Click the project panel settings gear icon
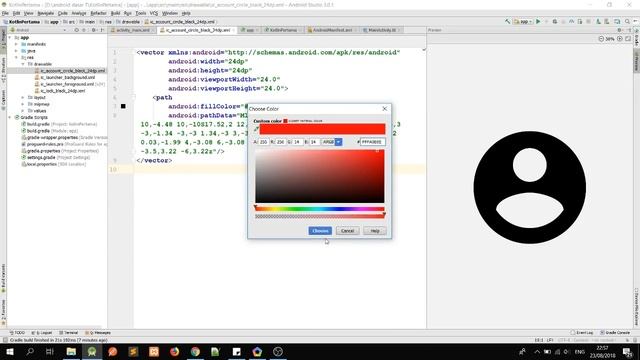This screenshot has width=640, height=360. point(93,30)
